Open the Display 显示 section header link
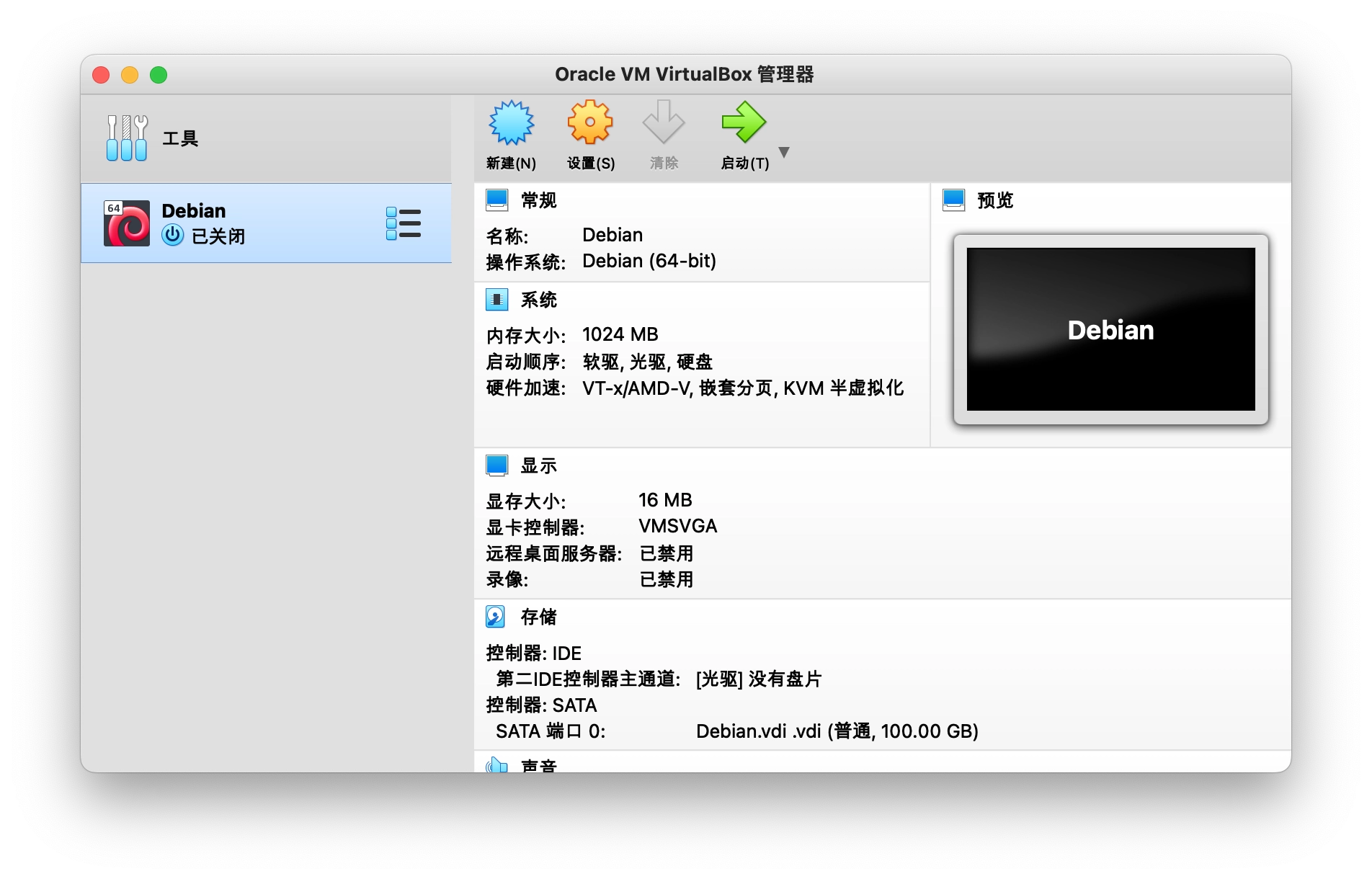1372x879 pixels. point(539,466)
